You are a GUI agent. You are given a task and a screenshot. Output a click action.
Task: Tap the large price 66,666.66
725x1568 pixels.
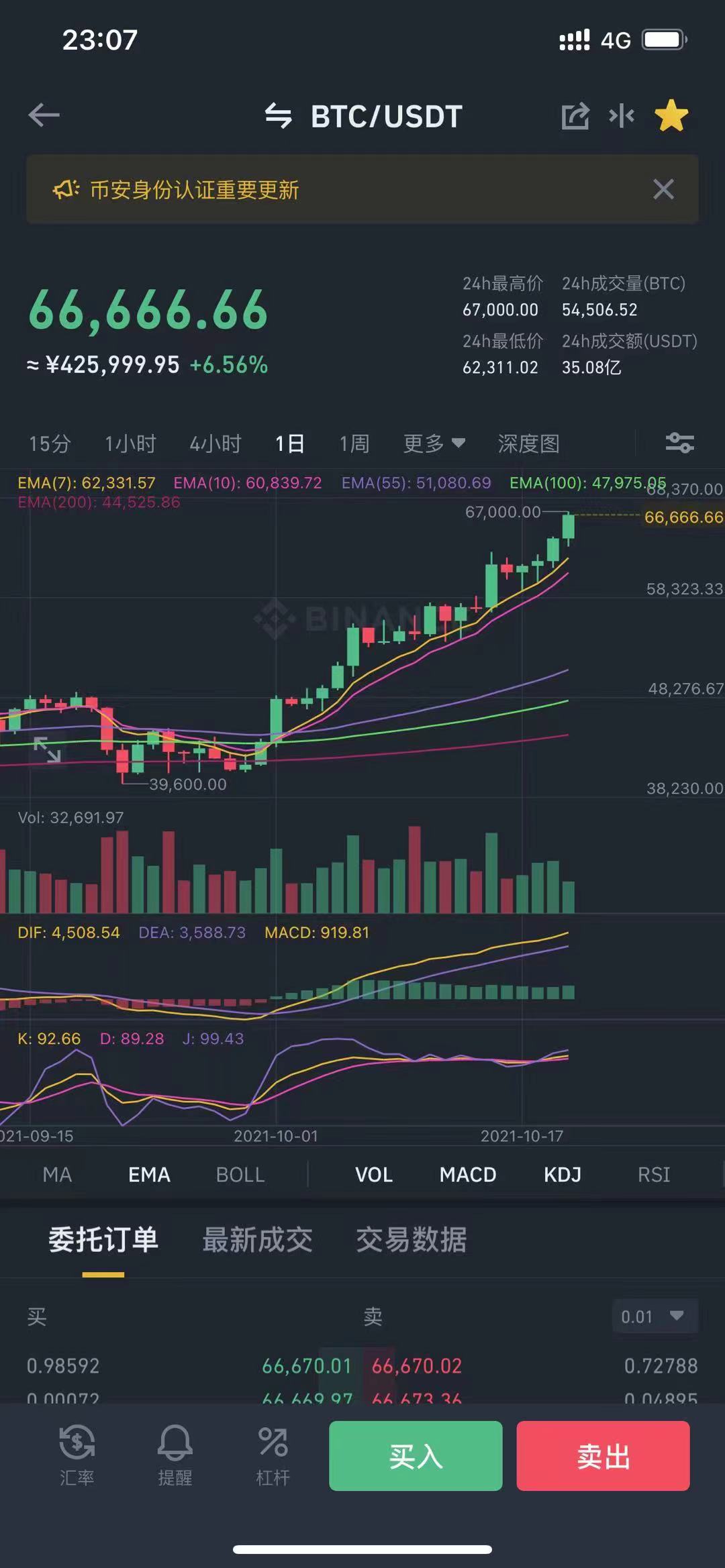click(148, 311)
